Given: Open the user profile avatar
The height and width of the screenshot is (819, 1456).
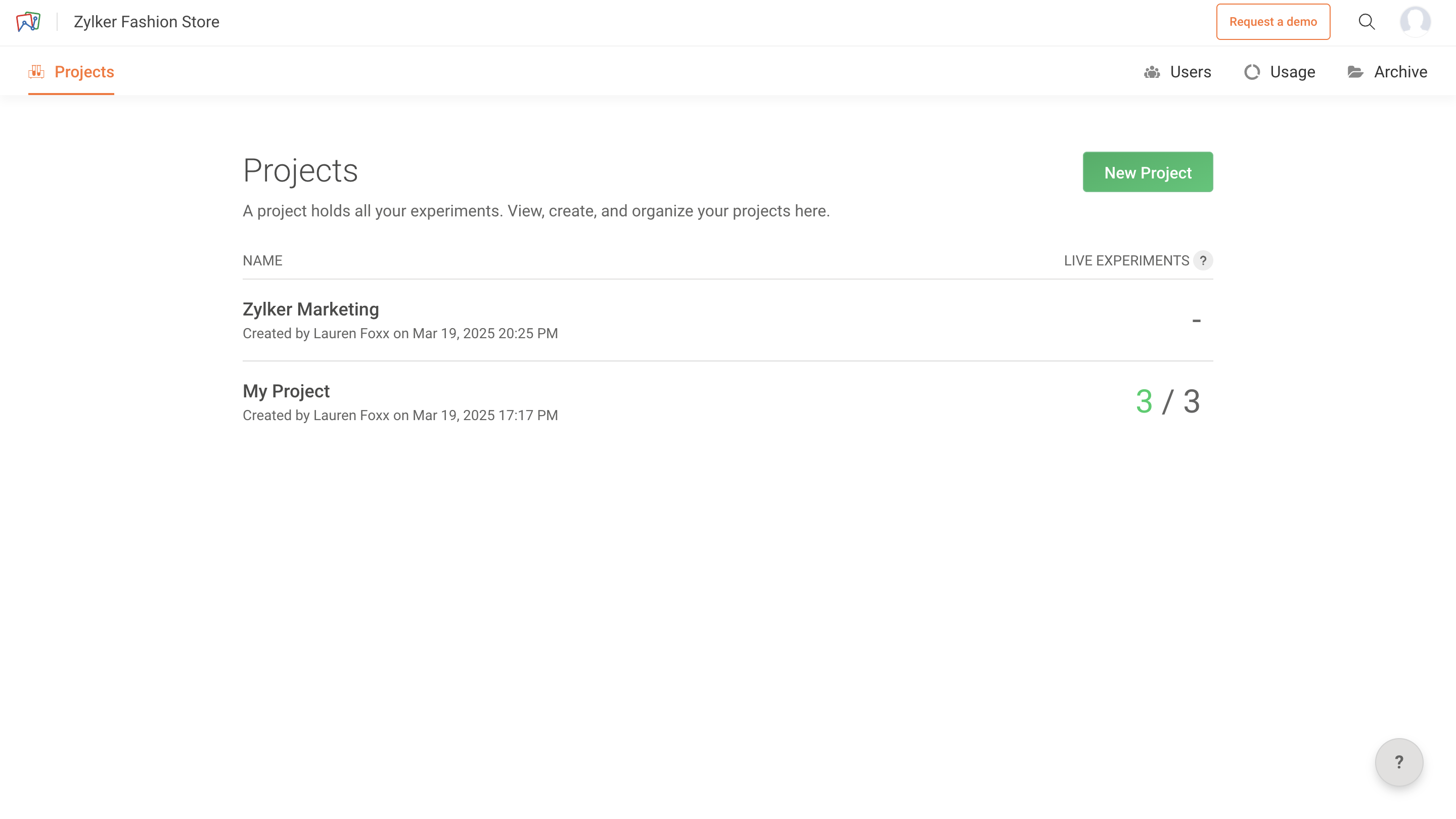Looking at the screenshot, I should pyautogui.click(x=1415, y=22).
